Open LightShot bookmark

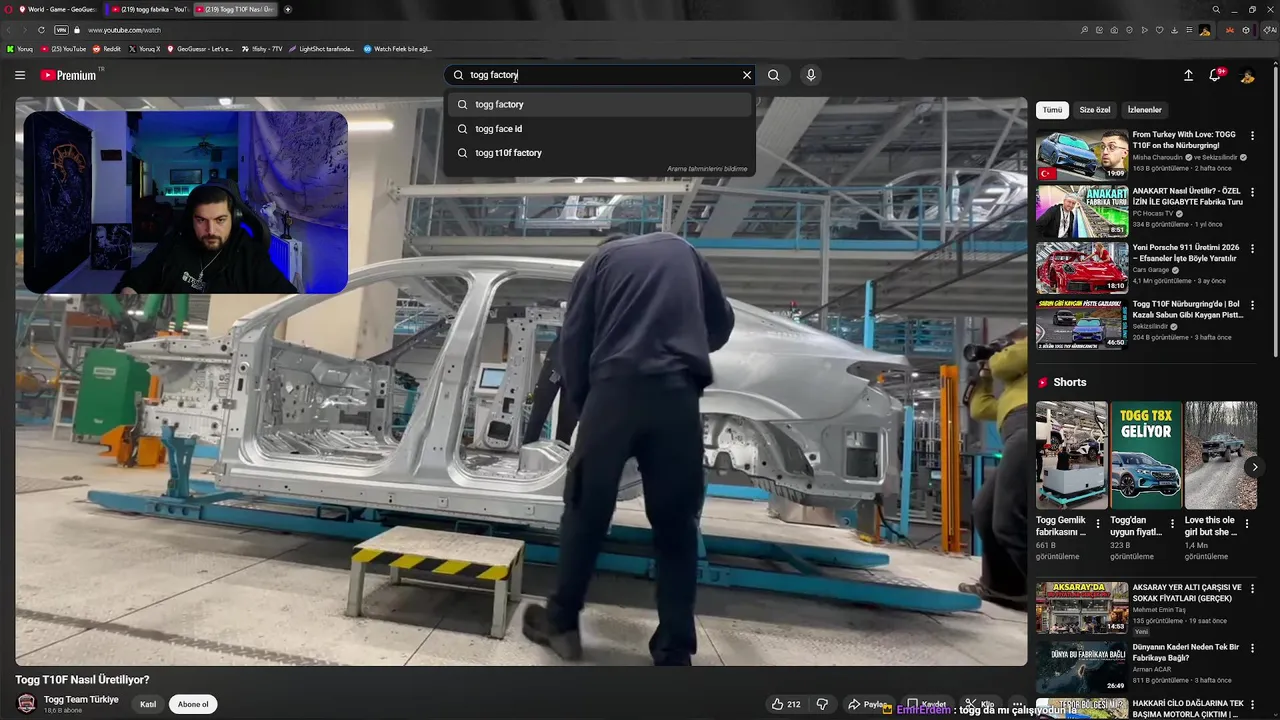pyautogui.click(x=322, y=49)
